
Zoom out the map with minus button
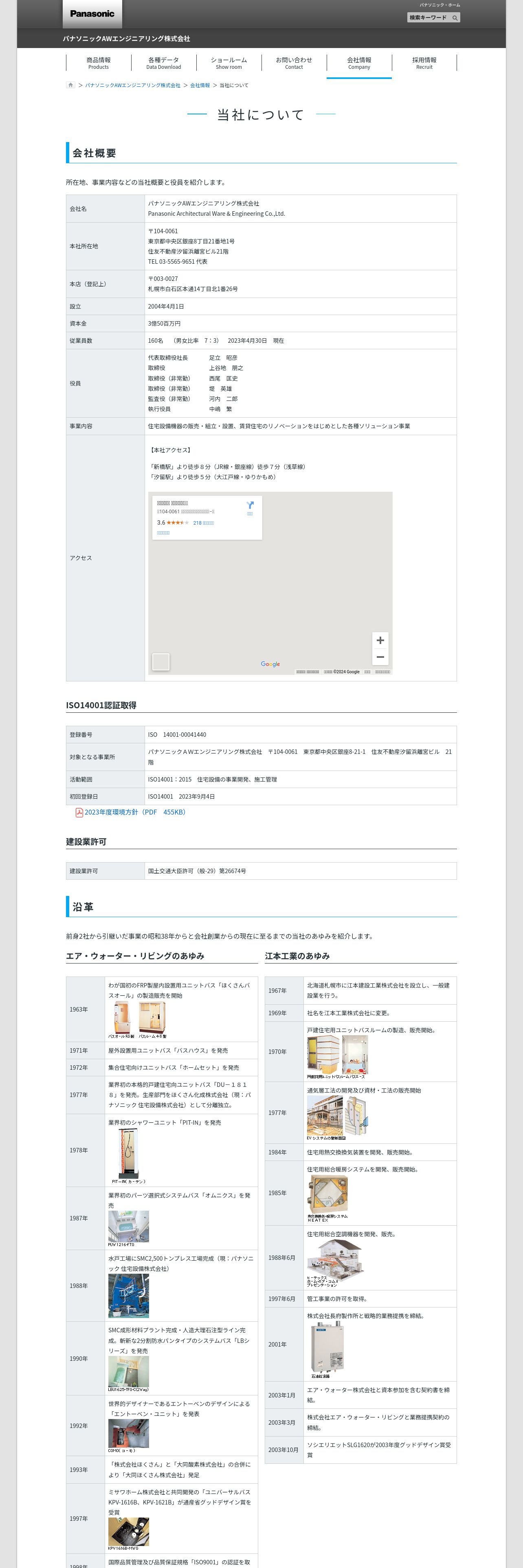380,657
